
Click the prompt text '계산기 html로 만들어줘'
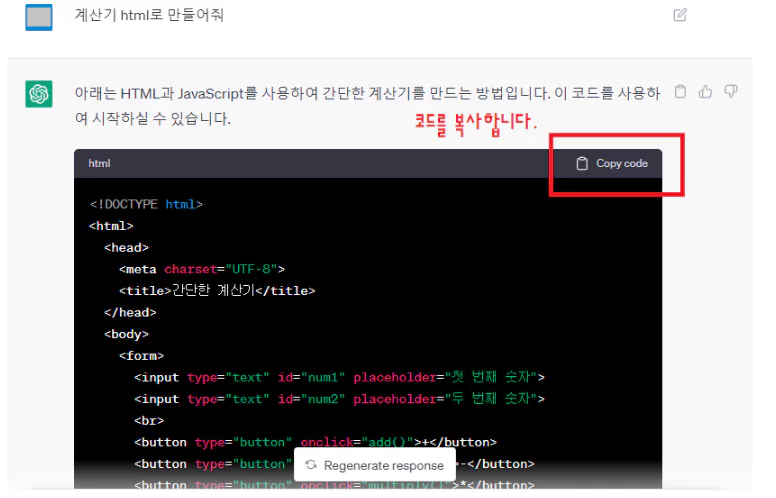click(149, 15)
